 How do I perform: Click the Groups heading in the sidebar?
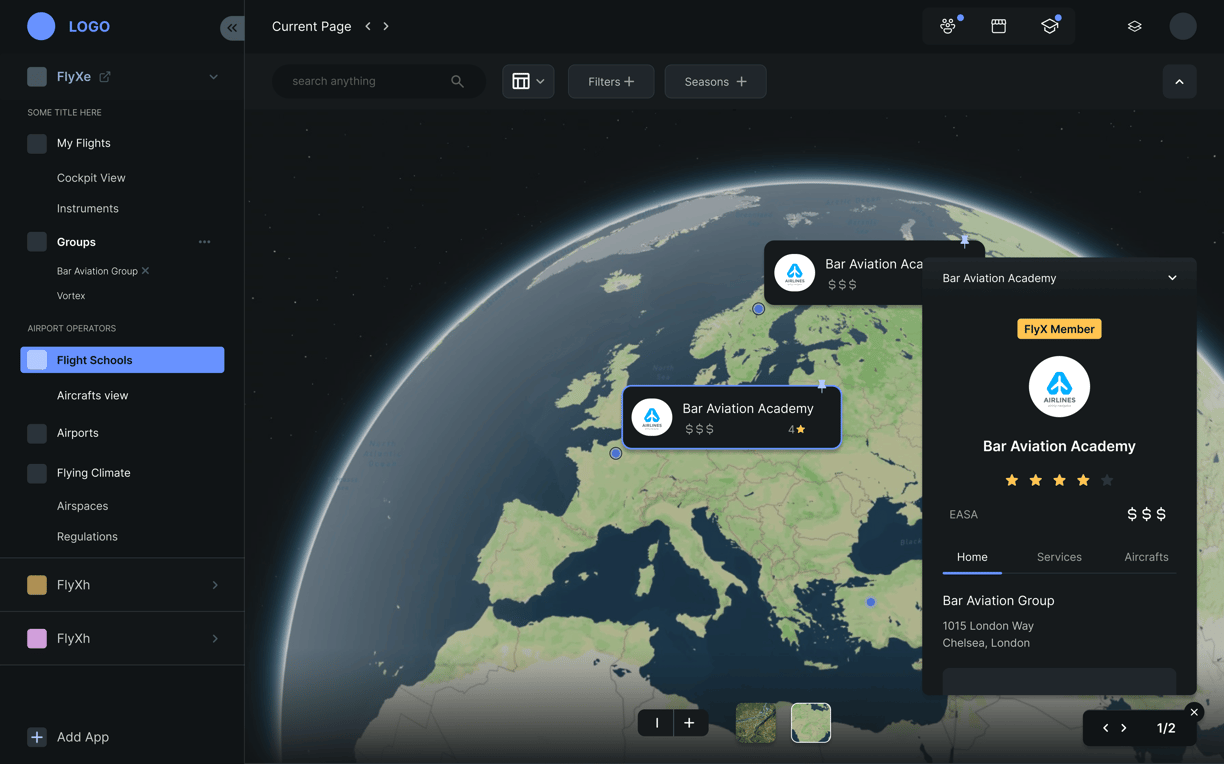(76, 242)
